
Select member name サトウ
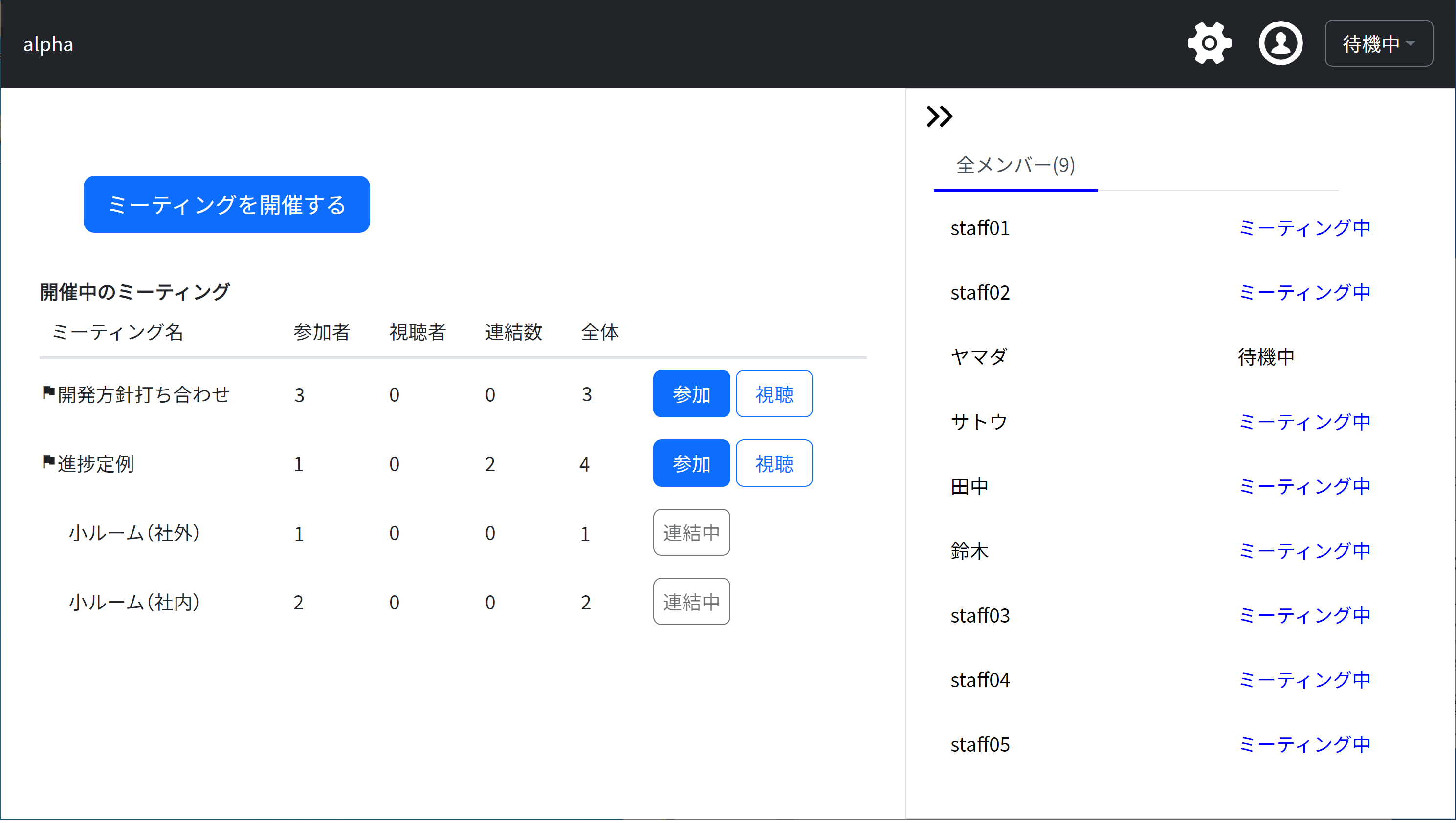point(979,422)
